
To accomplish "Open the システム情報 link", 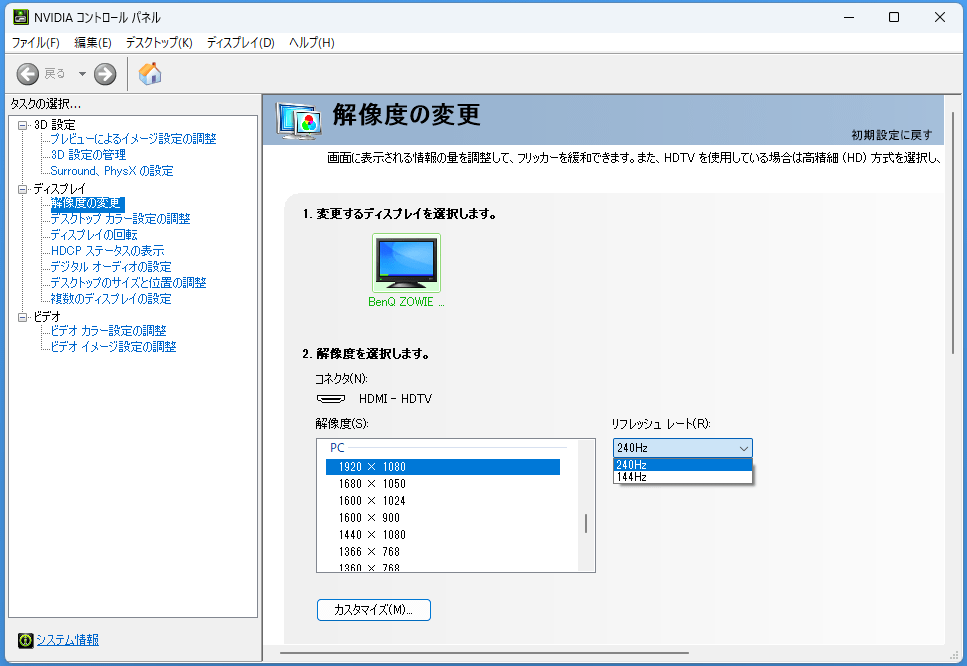I will click(67, 640).
